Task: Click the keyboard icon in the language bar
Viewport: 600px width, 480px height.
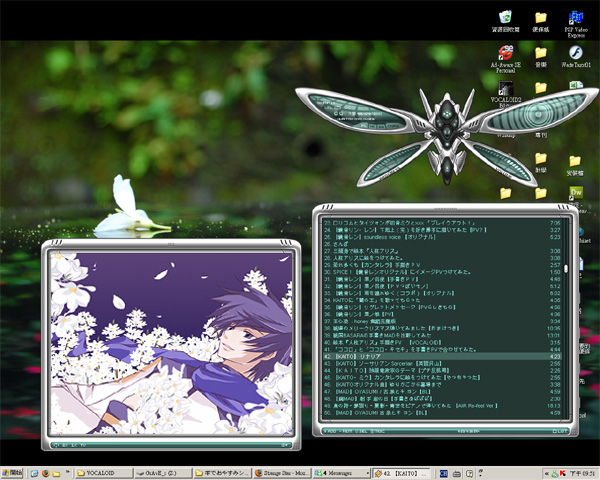Action: pyautogui.click(x=457, y=474)
